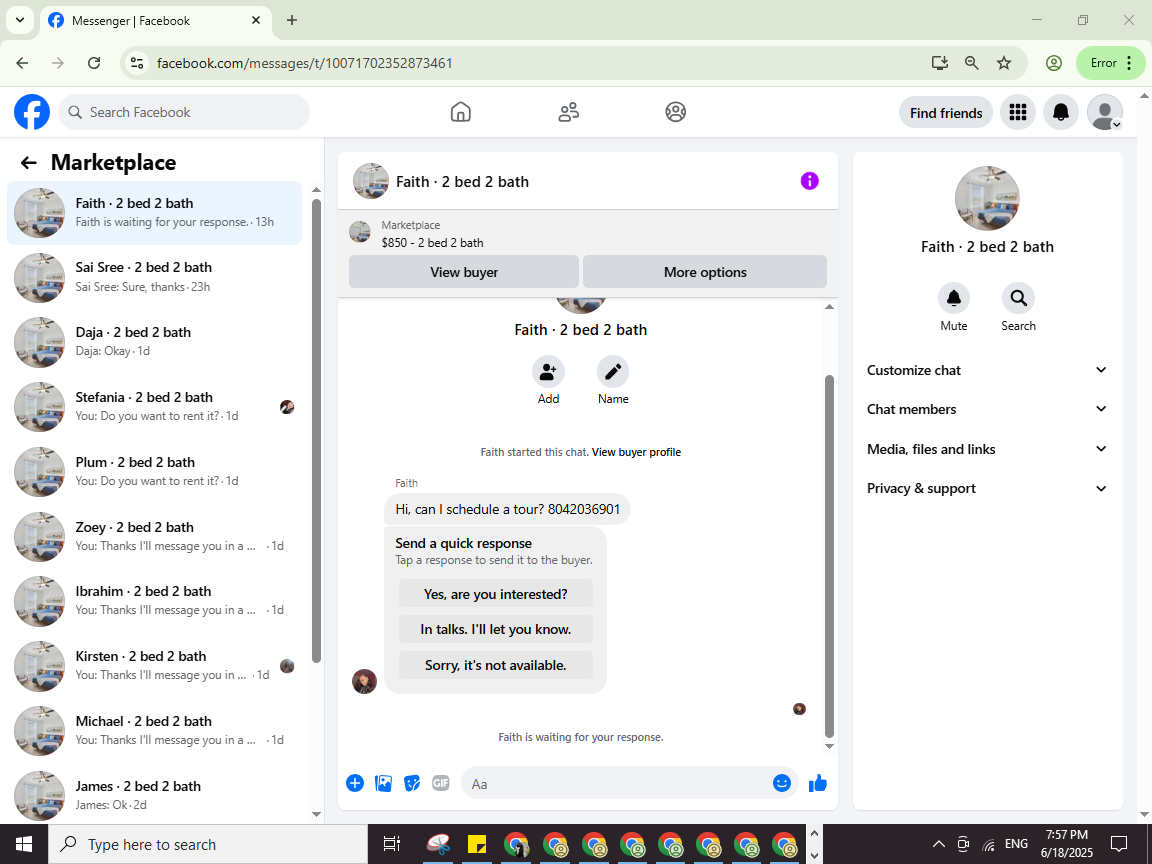The height and width of the screenshot is (864, 1152).
Task: Send quick reply "In talks. I'll let you know."
Action: (x=495, y=629)
